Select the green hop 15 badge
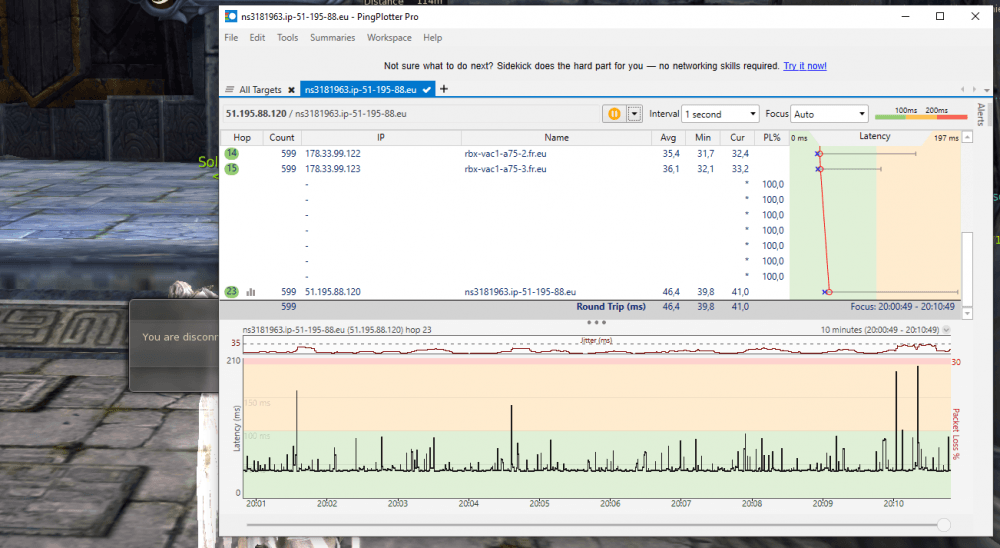The width and height of the screenshot is (1000, 548). point(232,169)
